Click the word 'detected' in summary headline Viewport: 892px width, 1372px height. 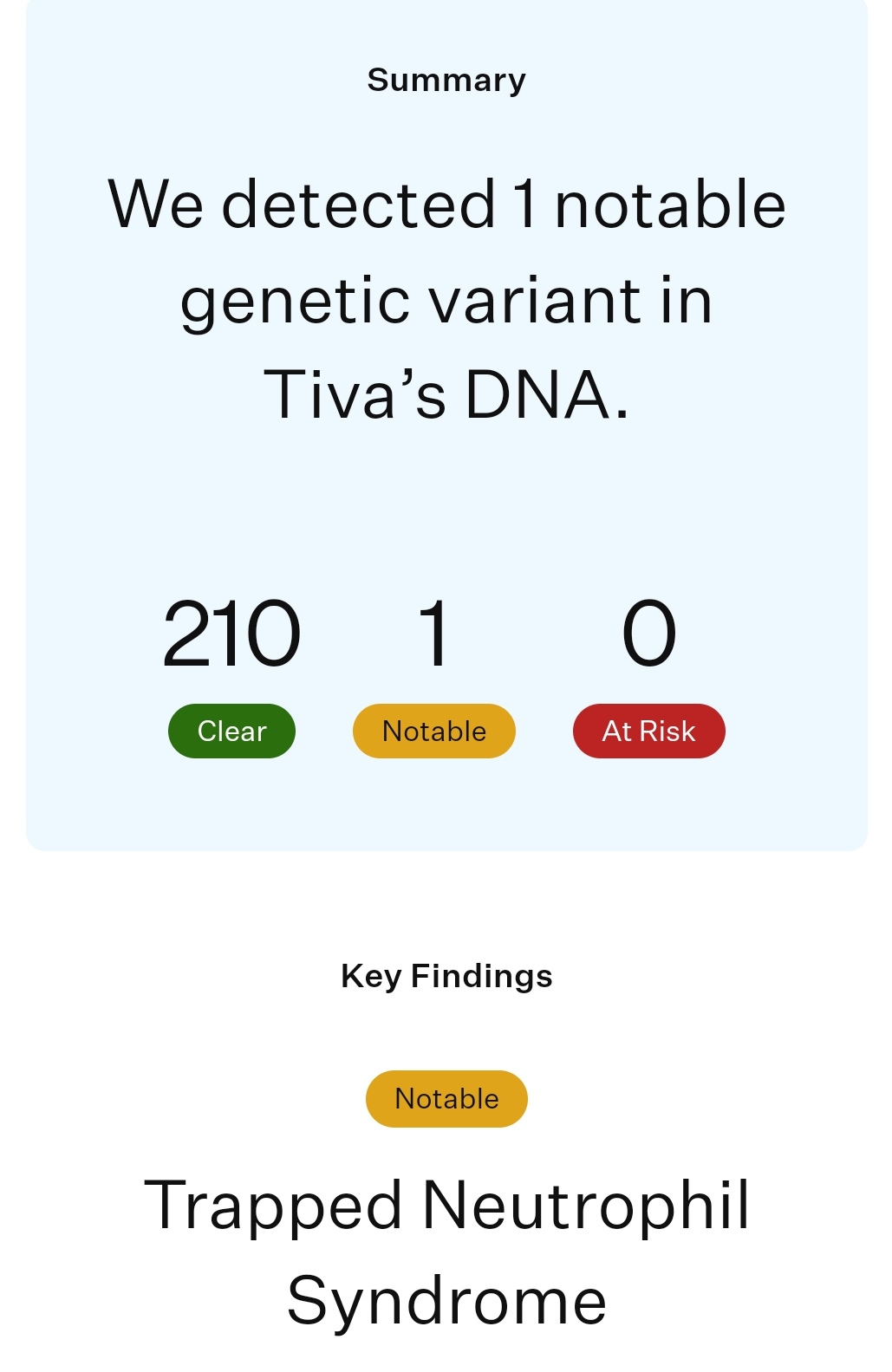[x=359, y=205]
